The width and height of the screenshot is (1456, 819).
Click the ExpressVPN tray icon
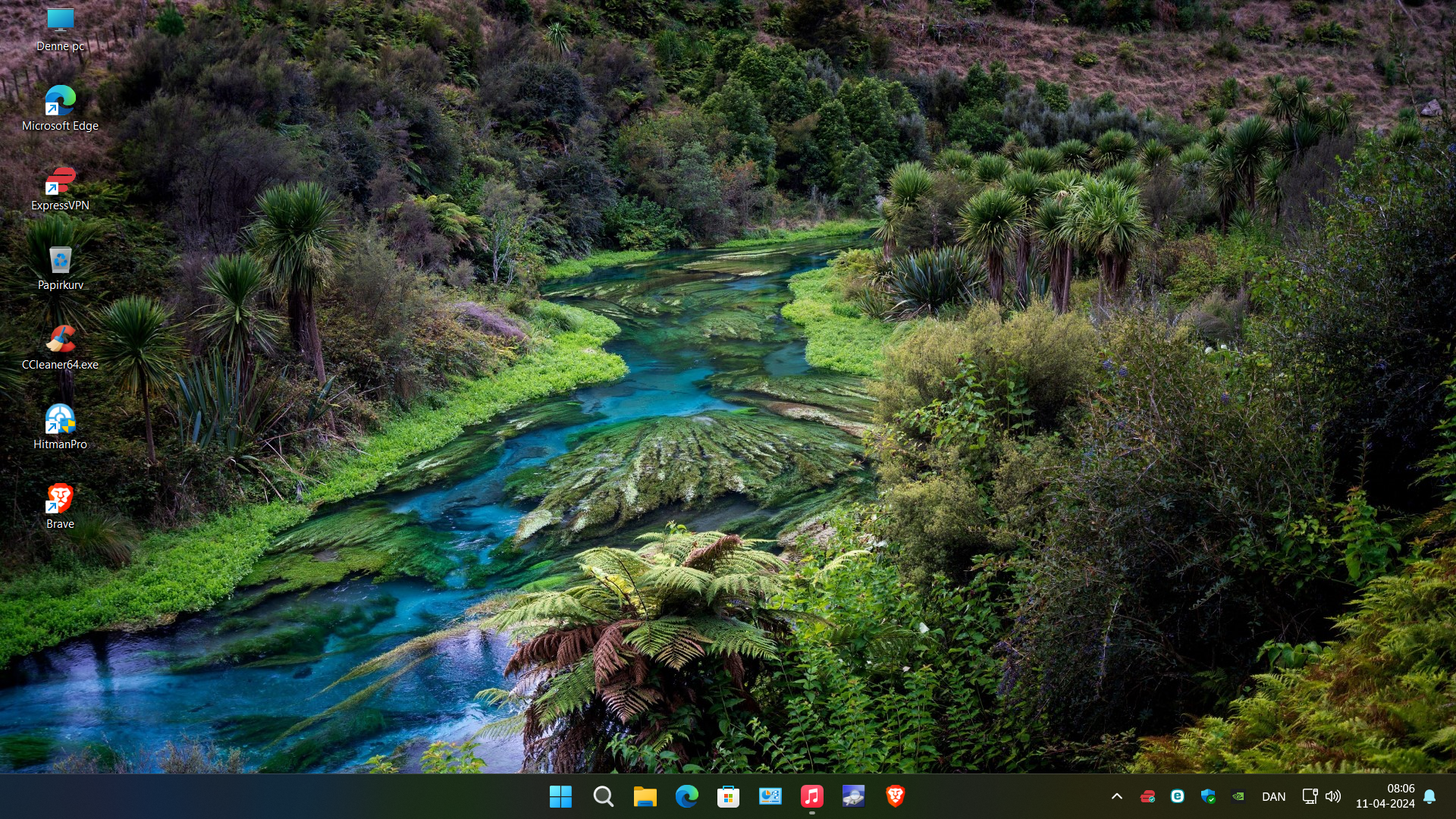click(1147, 796)
